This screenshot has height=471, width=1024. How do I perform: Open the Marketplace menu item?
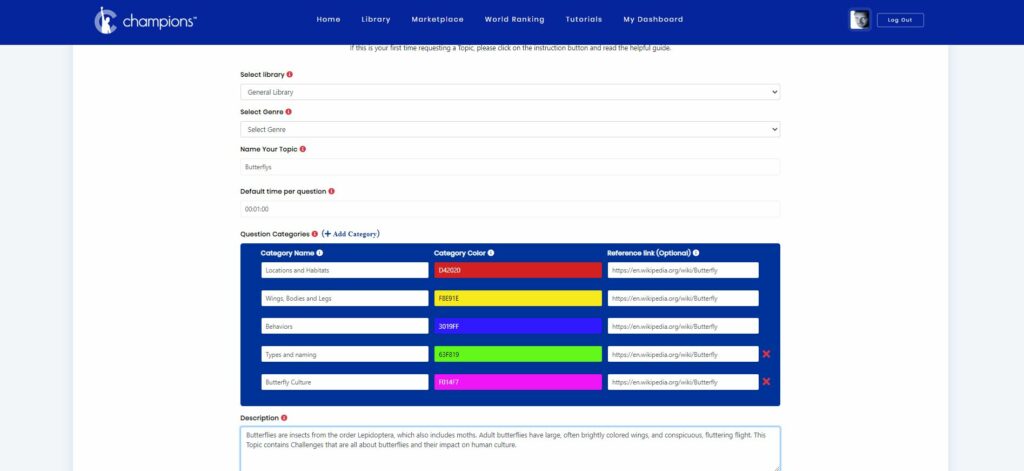(x=438, y=20)
